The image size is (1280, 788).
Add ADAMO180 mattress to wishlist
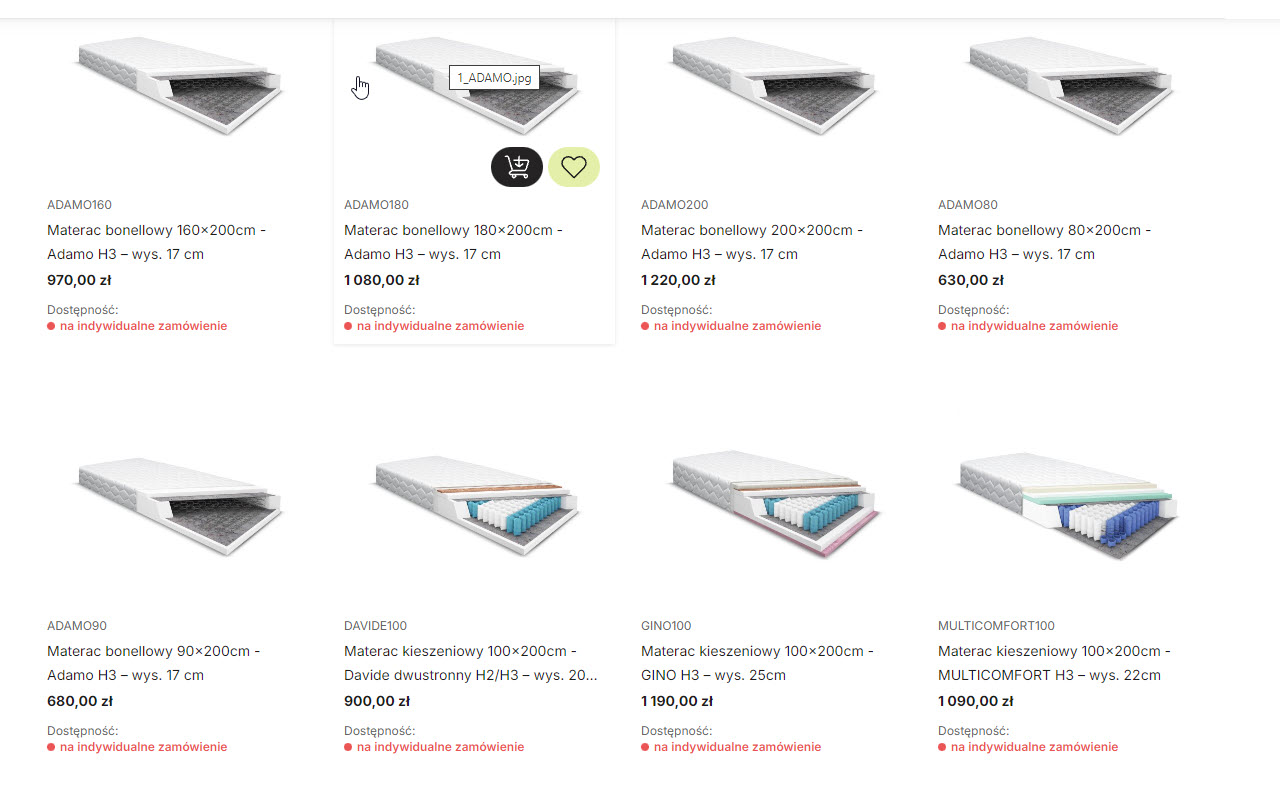[x=574, y=167]
